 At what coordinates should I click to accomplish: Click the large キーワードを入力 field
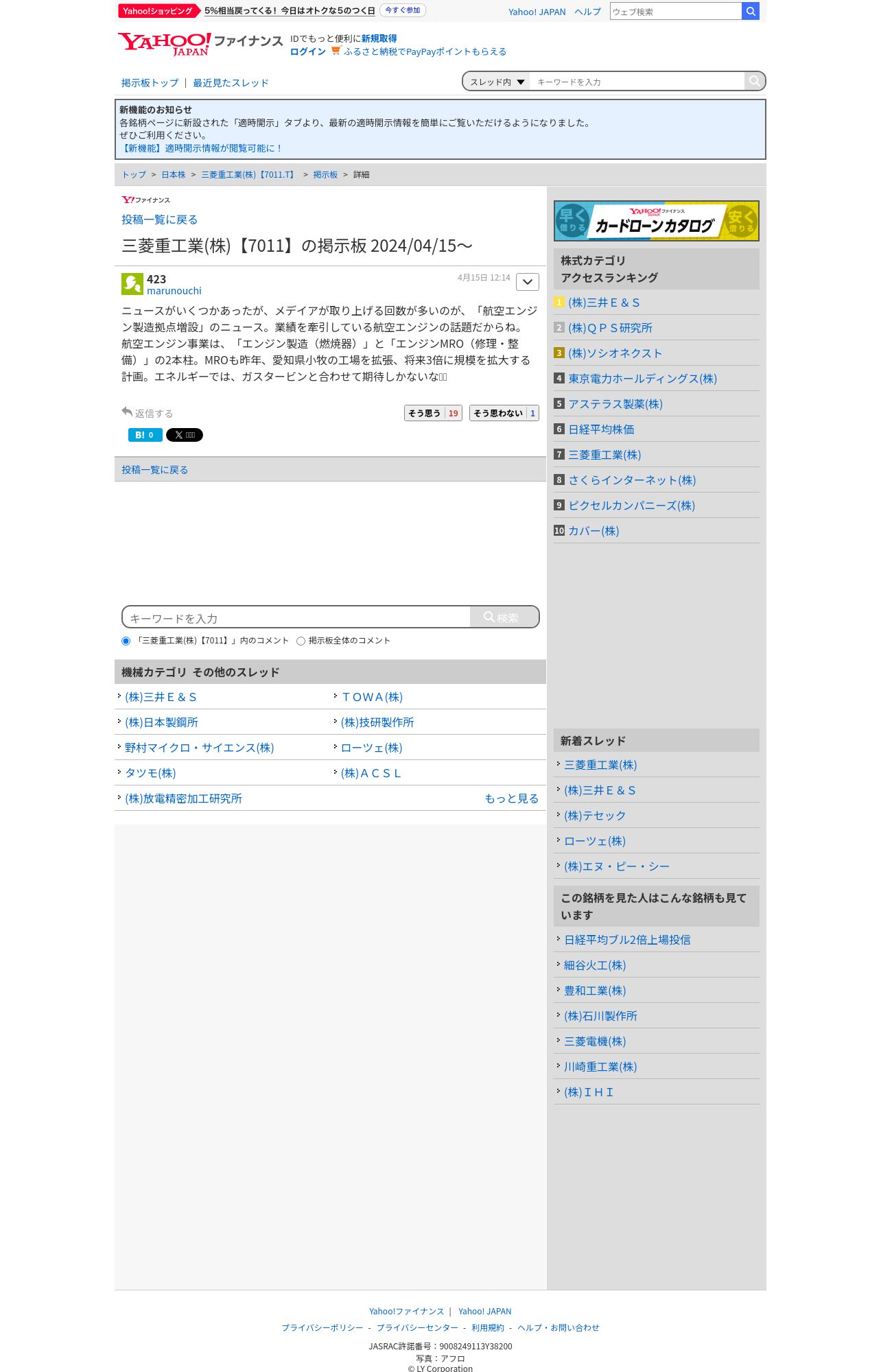(x=296, y=617)
